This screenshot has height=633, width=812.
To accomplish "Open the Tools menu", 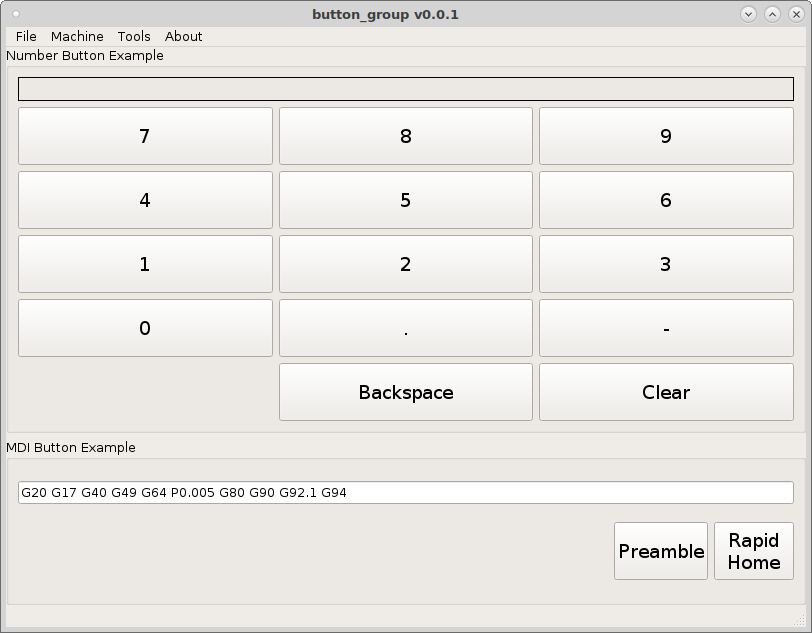I will click(134, 36).
